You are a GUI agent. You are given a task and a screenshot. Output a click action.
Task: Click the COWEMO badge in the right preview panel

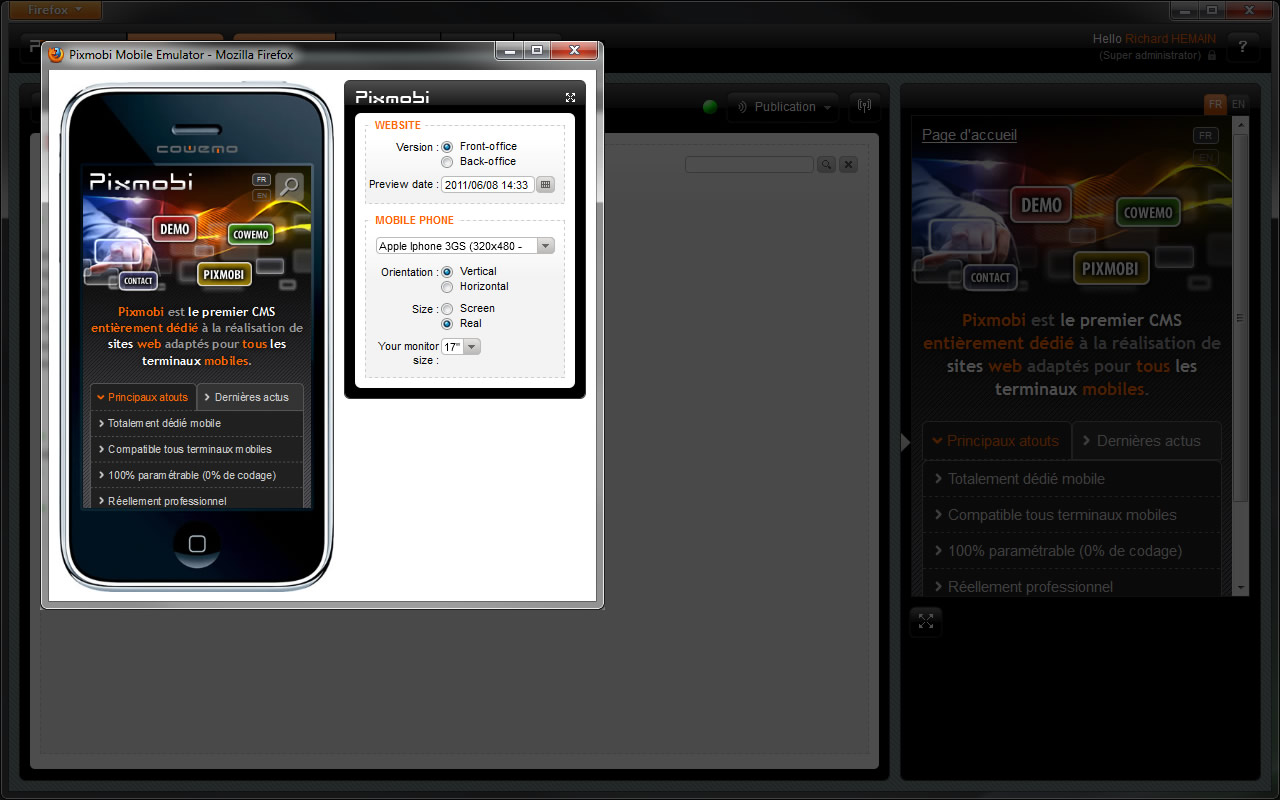(x=1148, y=212)
